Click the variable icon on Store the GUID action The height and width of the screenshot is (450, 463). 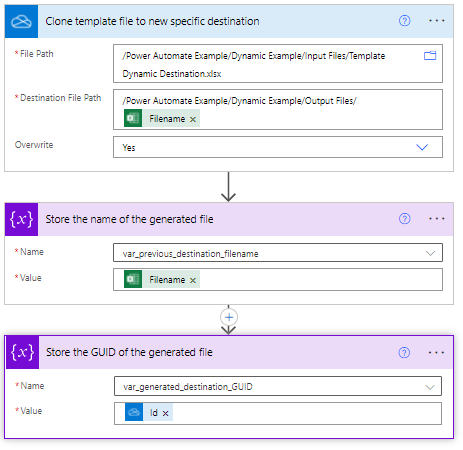22,352
